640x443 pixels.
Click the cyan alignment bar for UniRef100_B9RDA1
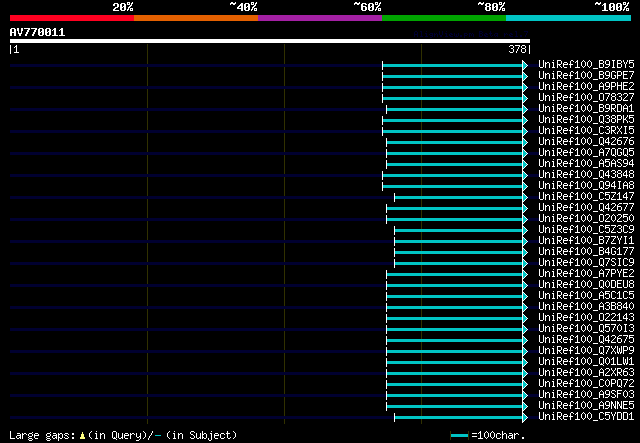457,109
